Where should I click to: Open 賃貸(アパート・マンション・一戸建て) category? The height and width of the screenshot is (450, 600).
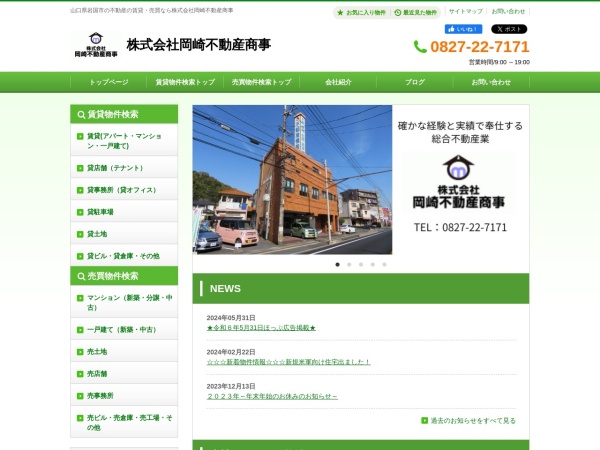click(x=124, y=141)
